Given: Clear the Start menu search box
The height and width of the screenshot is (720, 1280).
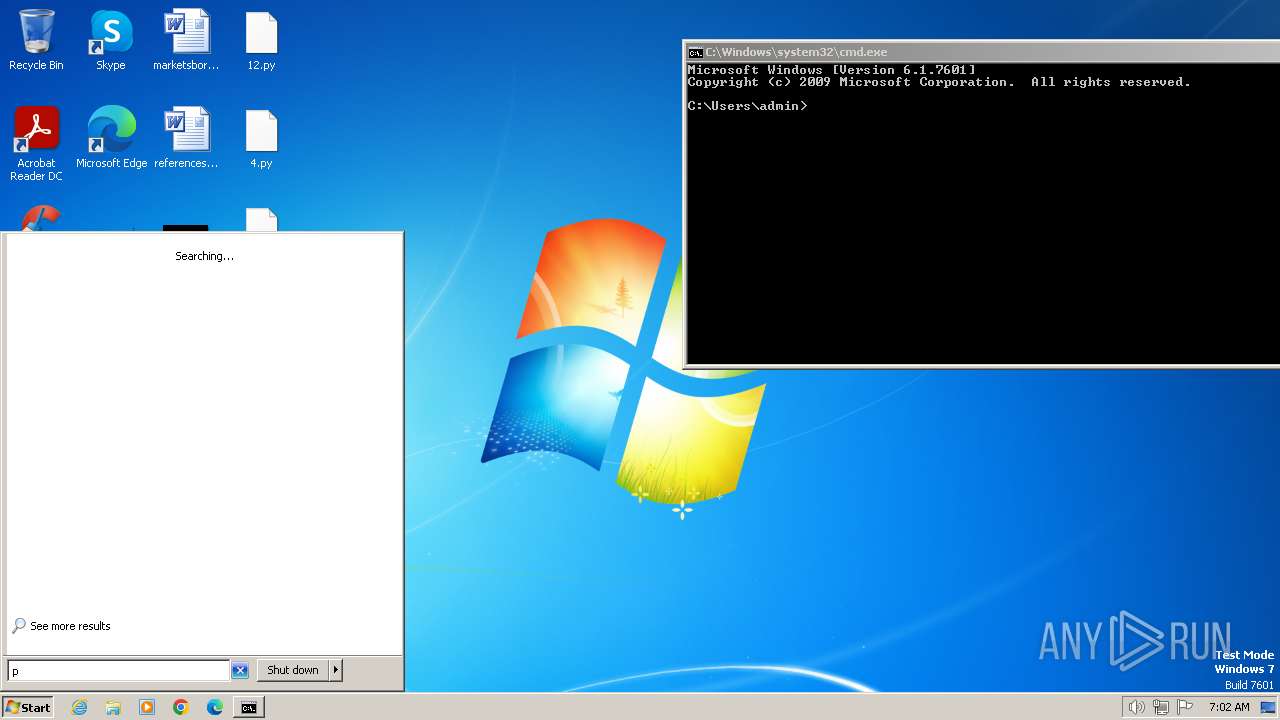Looking at the screenshot, I should [240, 670].
